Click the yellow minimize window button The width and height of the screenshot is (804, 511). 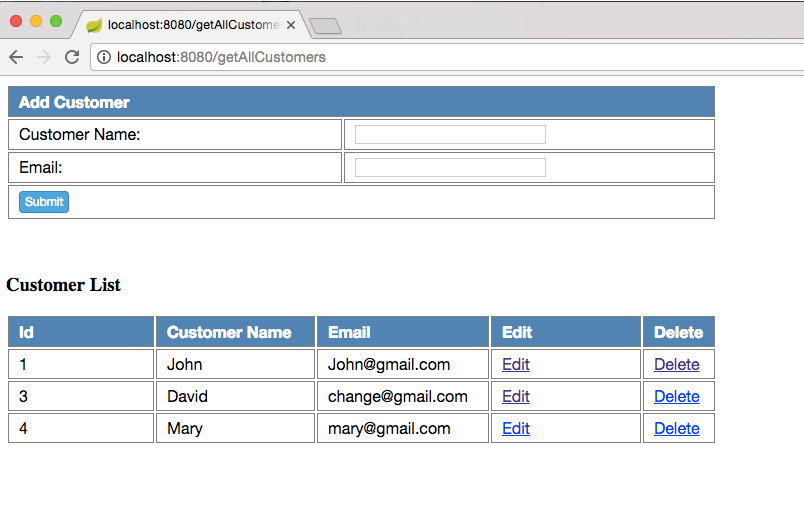36,21
